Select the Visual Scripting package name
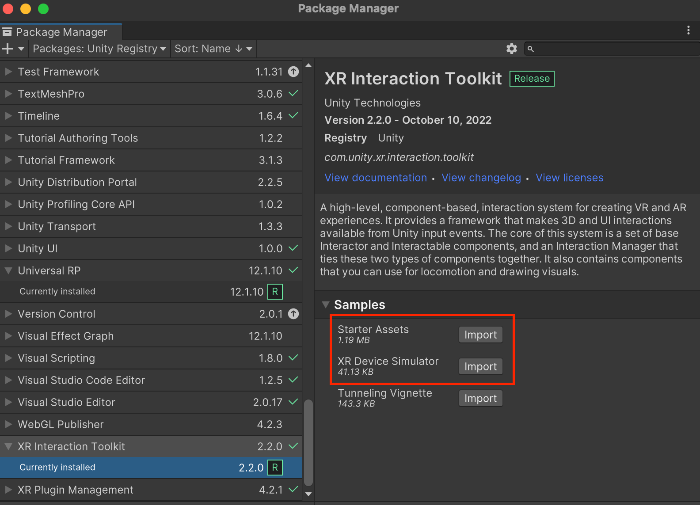Screen dimensions: 700x505 [56, 358]
